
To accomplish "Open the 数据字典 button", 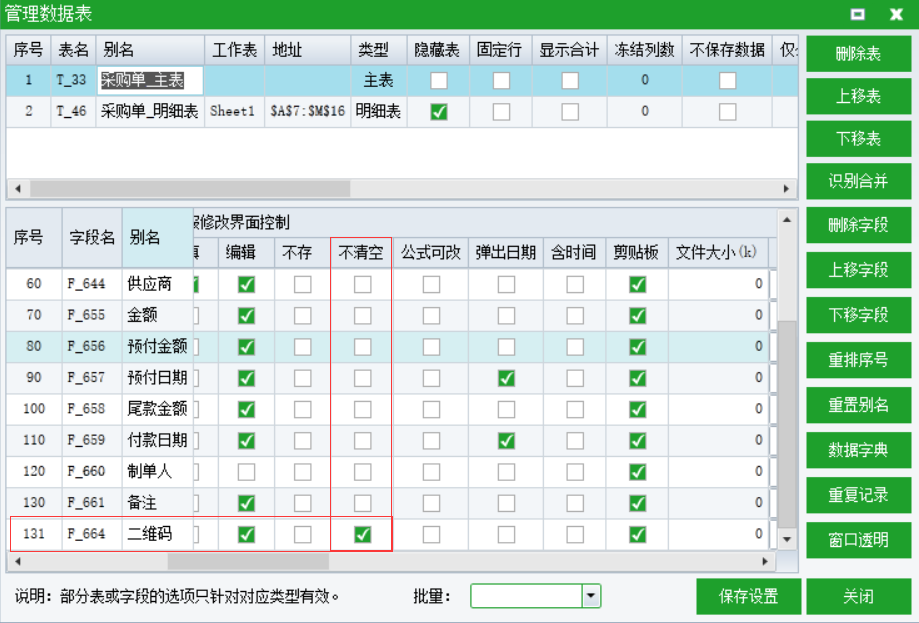I will click(x=858, y=450).
